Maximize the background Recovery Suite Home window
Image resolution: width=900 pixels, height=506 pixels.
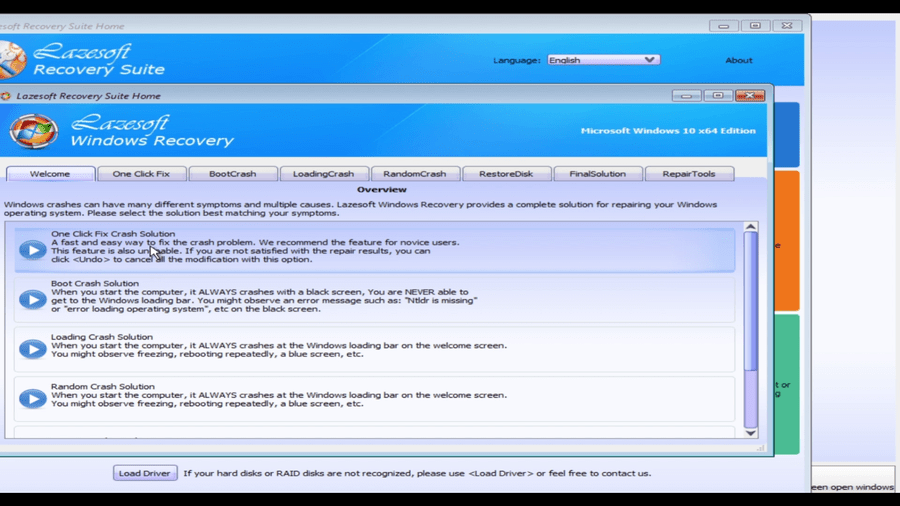(755, 26)
